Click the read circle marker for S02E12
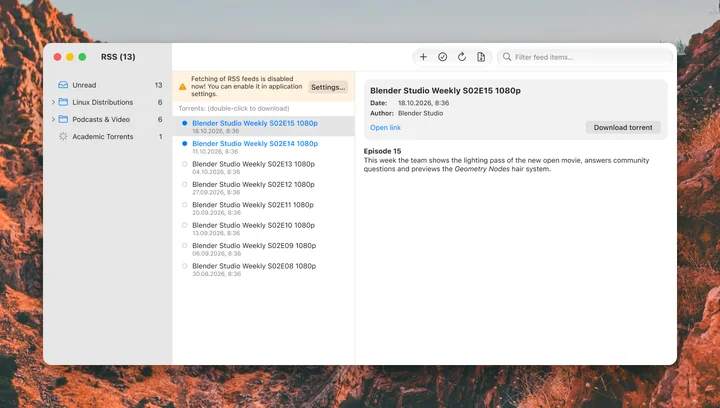The height and width of the screenshot is (408, 720). pos(185,184)
